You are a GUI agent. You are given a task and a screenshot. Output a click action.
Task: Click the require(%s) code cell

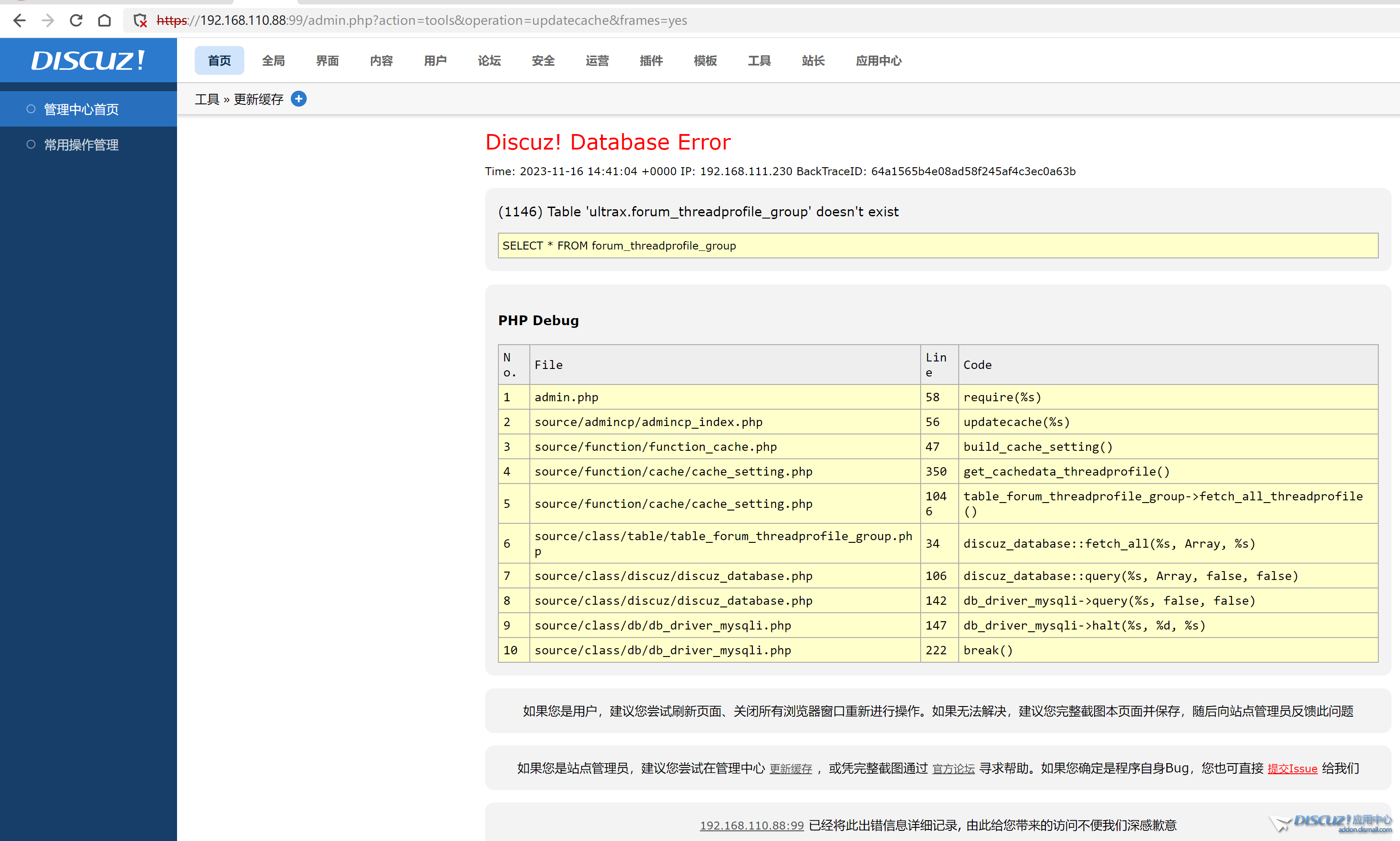click(1168, 397)
